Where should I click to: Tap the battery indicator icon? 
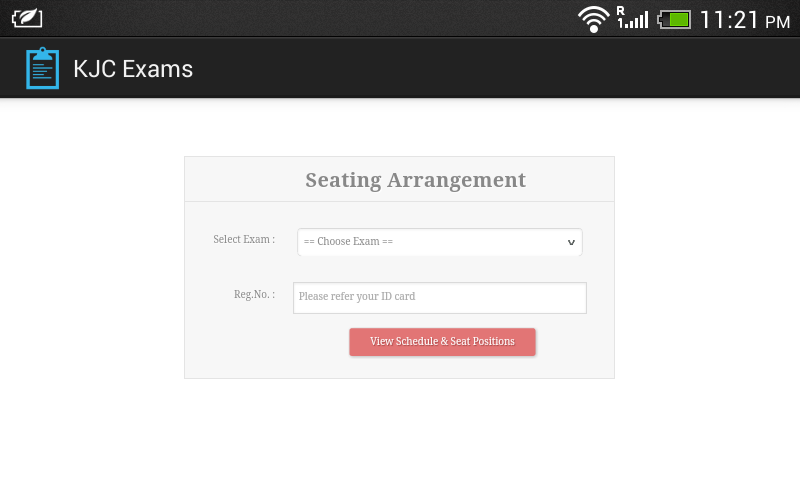tap(674, 20)
